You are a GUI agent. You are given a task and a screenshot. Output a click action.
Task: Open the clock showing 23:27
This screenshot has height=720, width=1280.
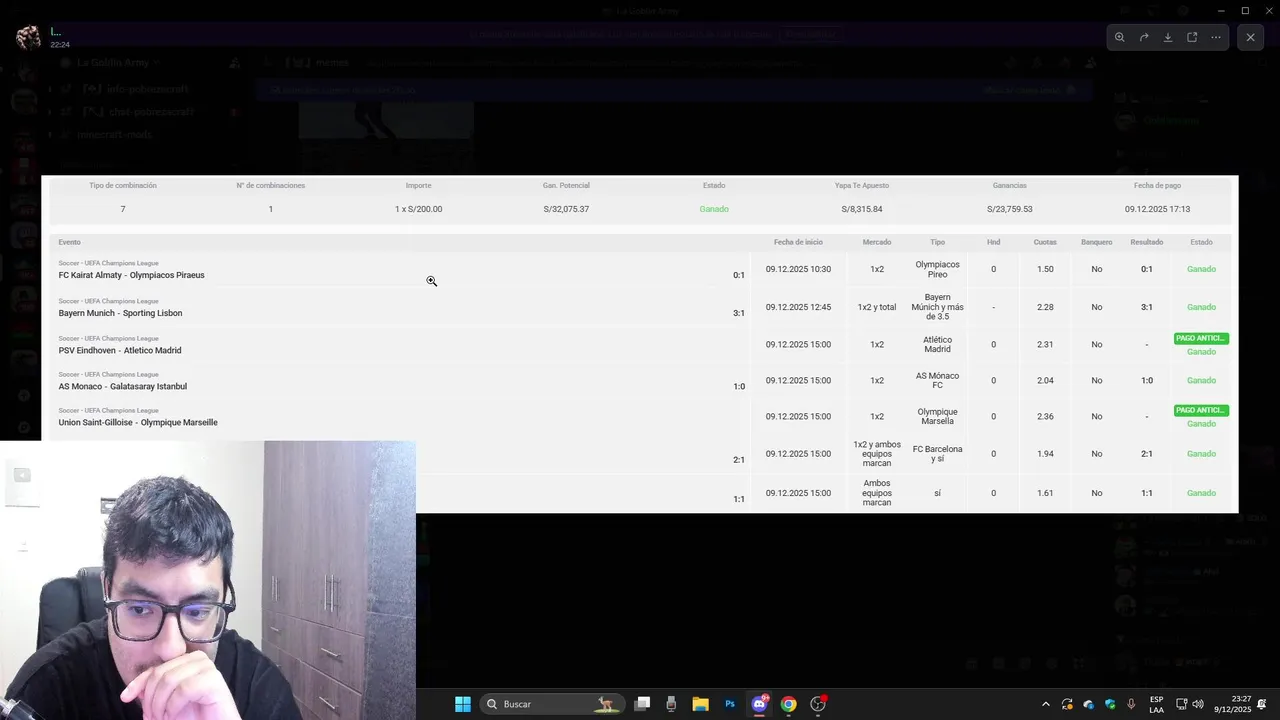[x=1233, y=704]
